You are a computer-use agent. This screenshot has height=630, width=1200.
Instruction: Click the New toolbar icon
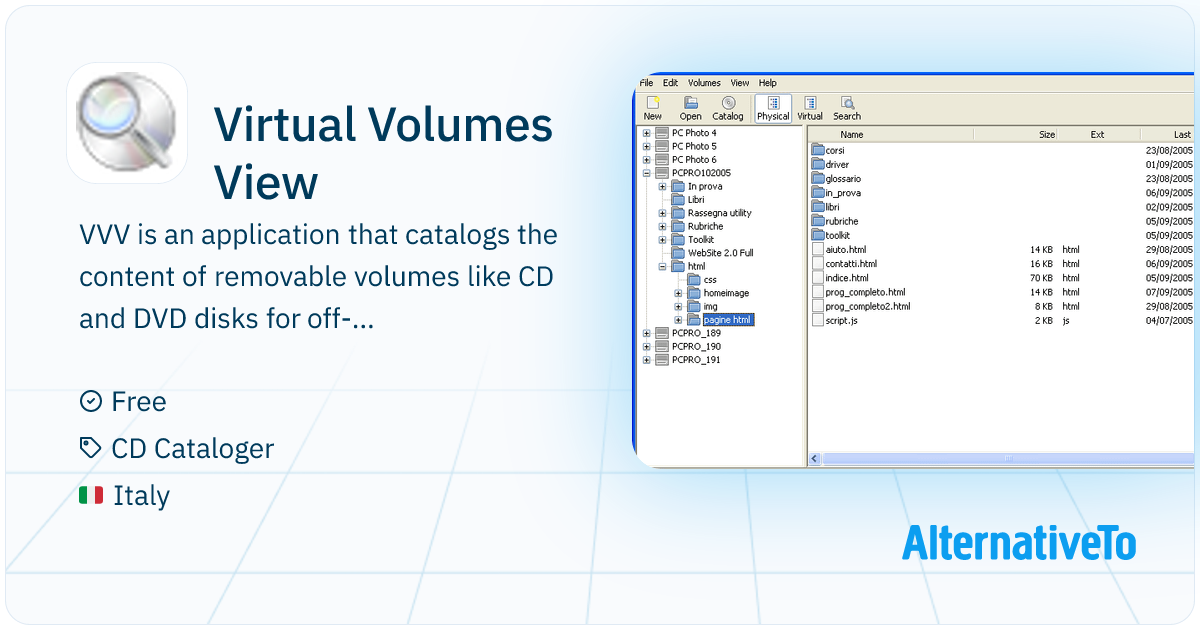click(653, 102)
